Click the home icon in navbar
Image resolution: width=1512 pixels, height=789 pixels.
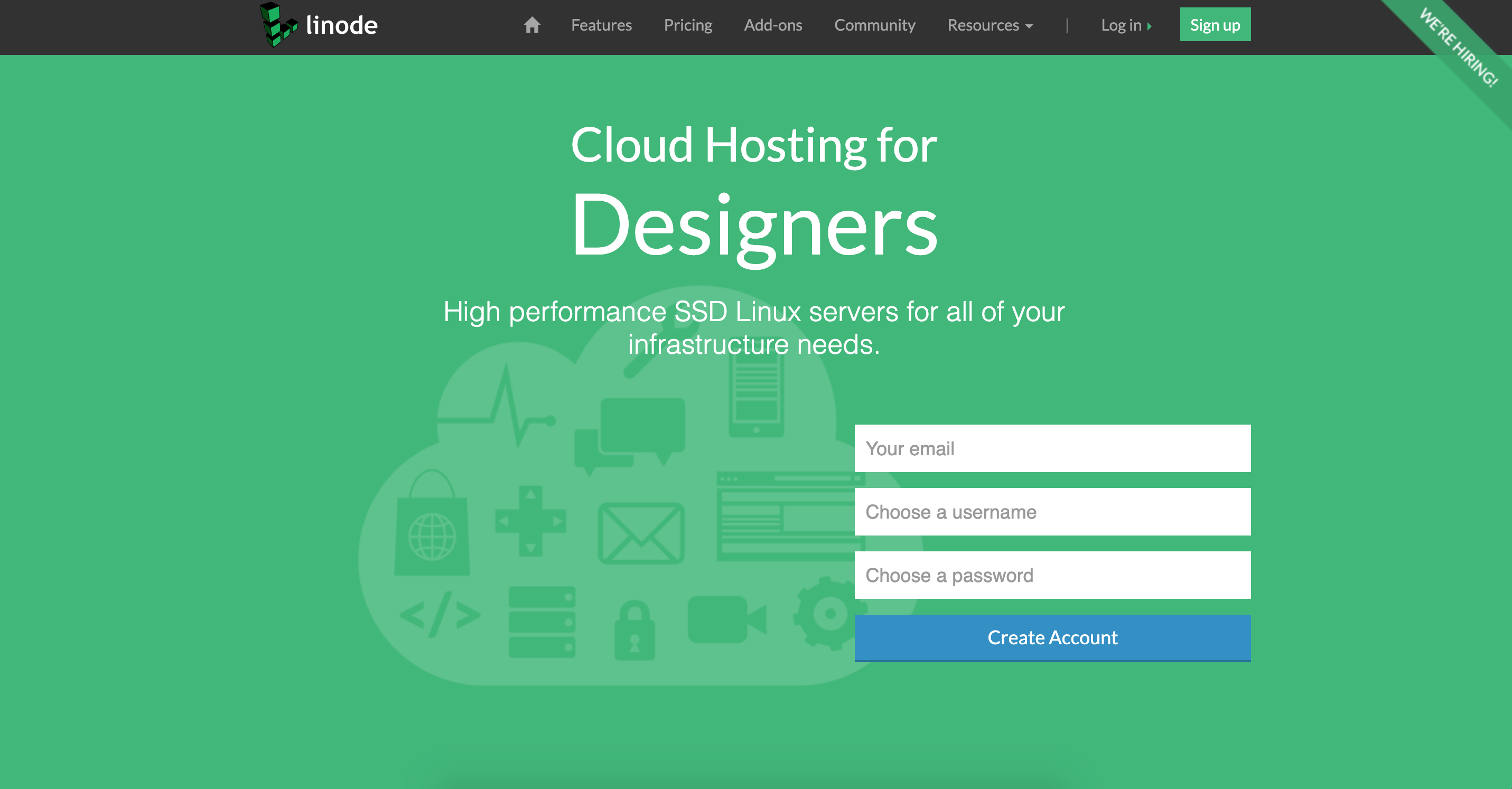click(x=532, y=25)
